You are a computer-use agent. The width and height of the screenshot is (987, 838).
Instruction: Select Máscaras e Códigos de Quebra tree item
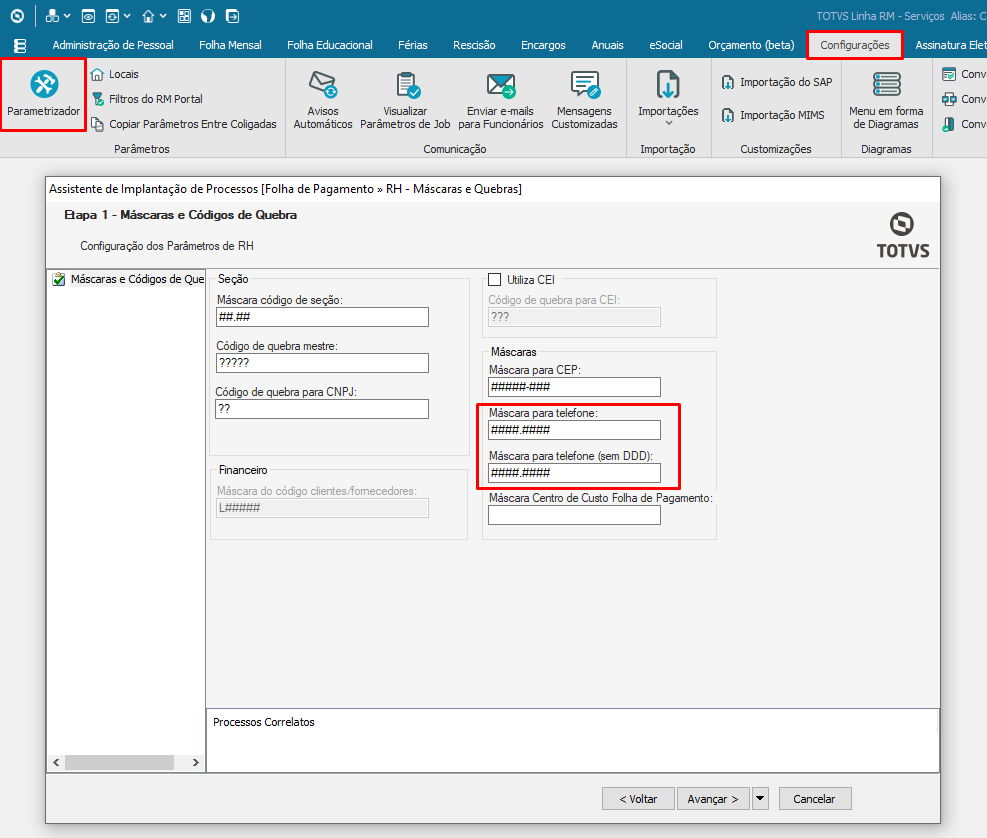click(x=129, y=279)
